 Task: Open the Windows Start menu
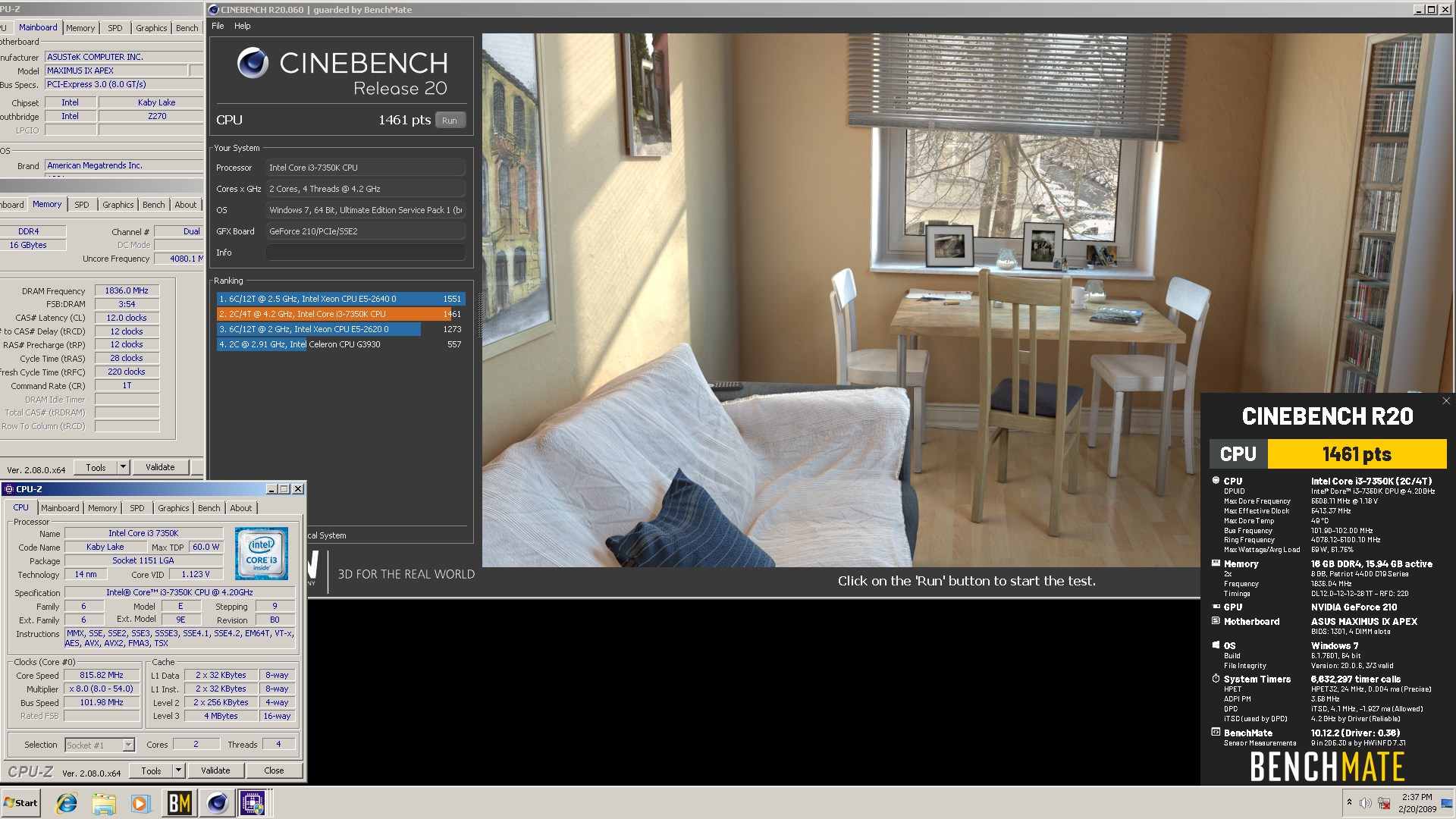coord(20,803)
